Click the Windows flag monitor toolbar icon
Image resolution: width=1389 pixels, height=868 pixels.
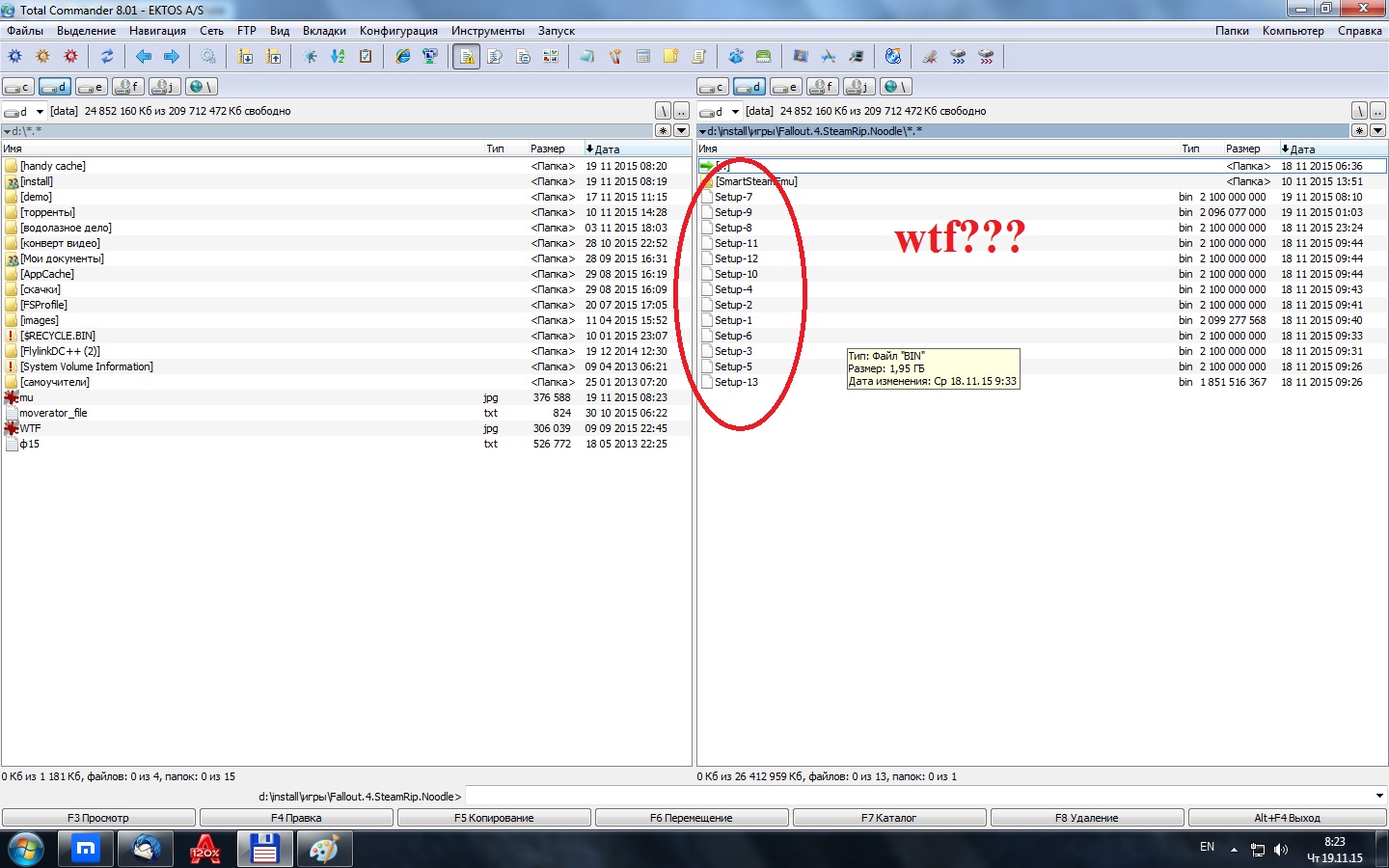click(x=800, y=57)
